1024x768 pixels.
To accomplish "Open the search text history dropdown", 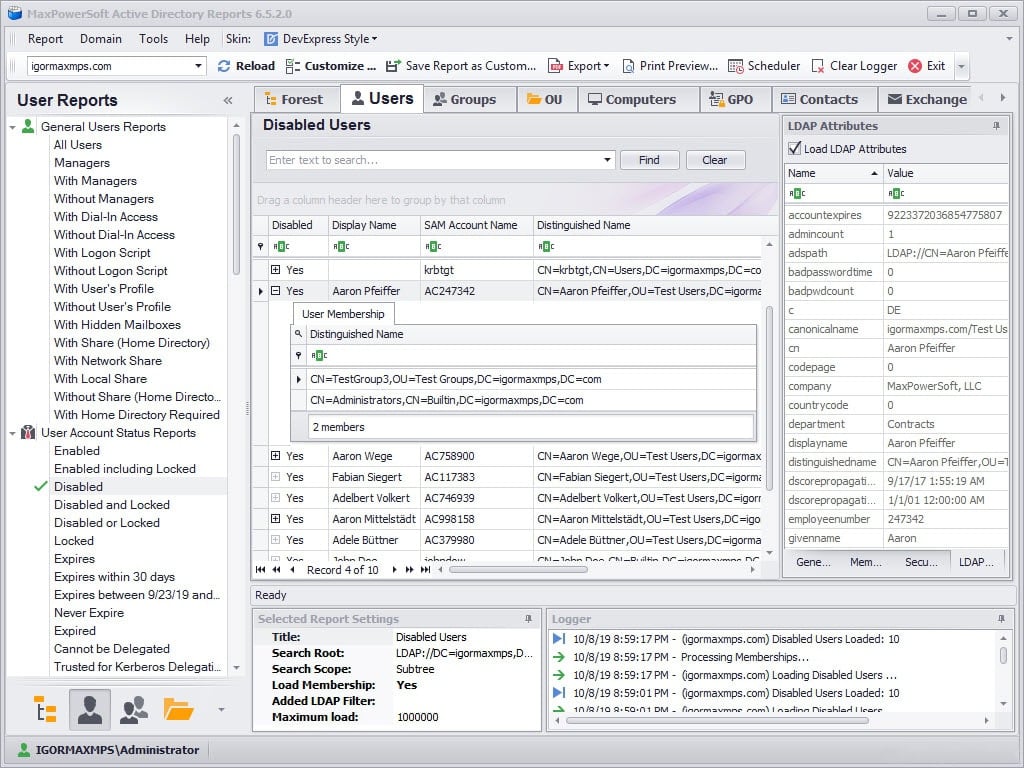I will click(607, 160).
